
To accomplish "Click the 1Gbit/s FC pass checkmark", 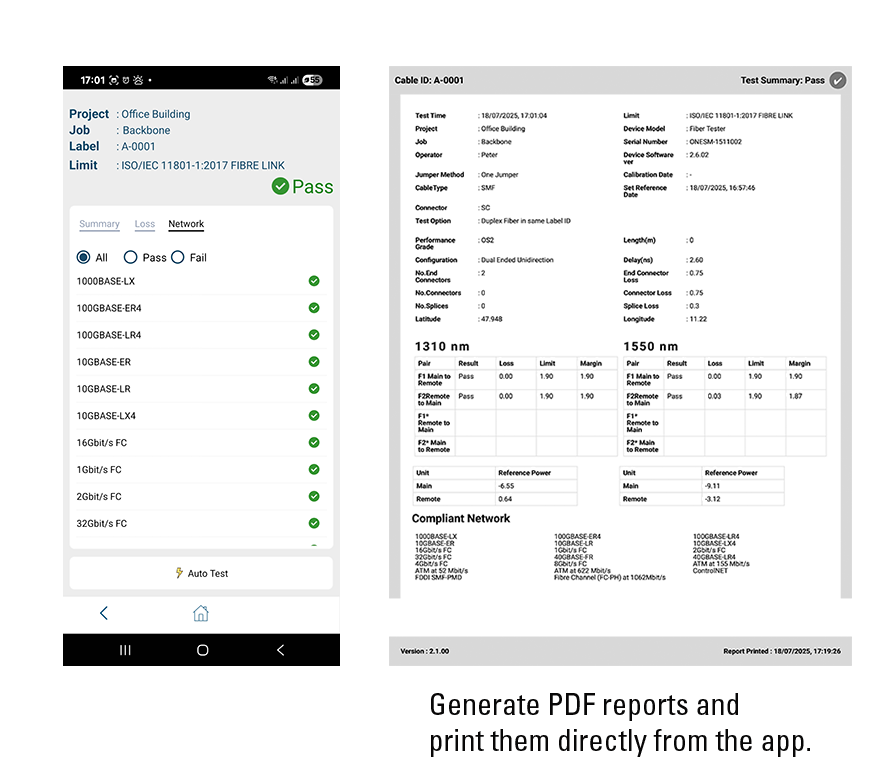I will coord(314,470).
